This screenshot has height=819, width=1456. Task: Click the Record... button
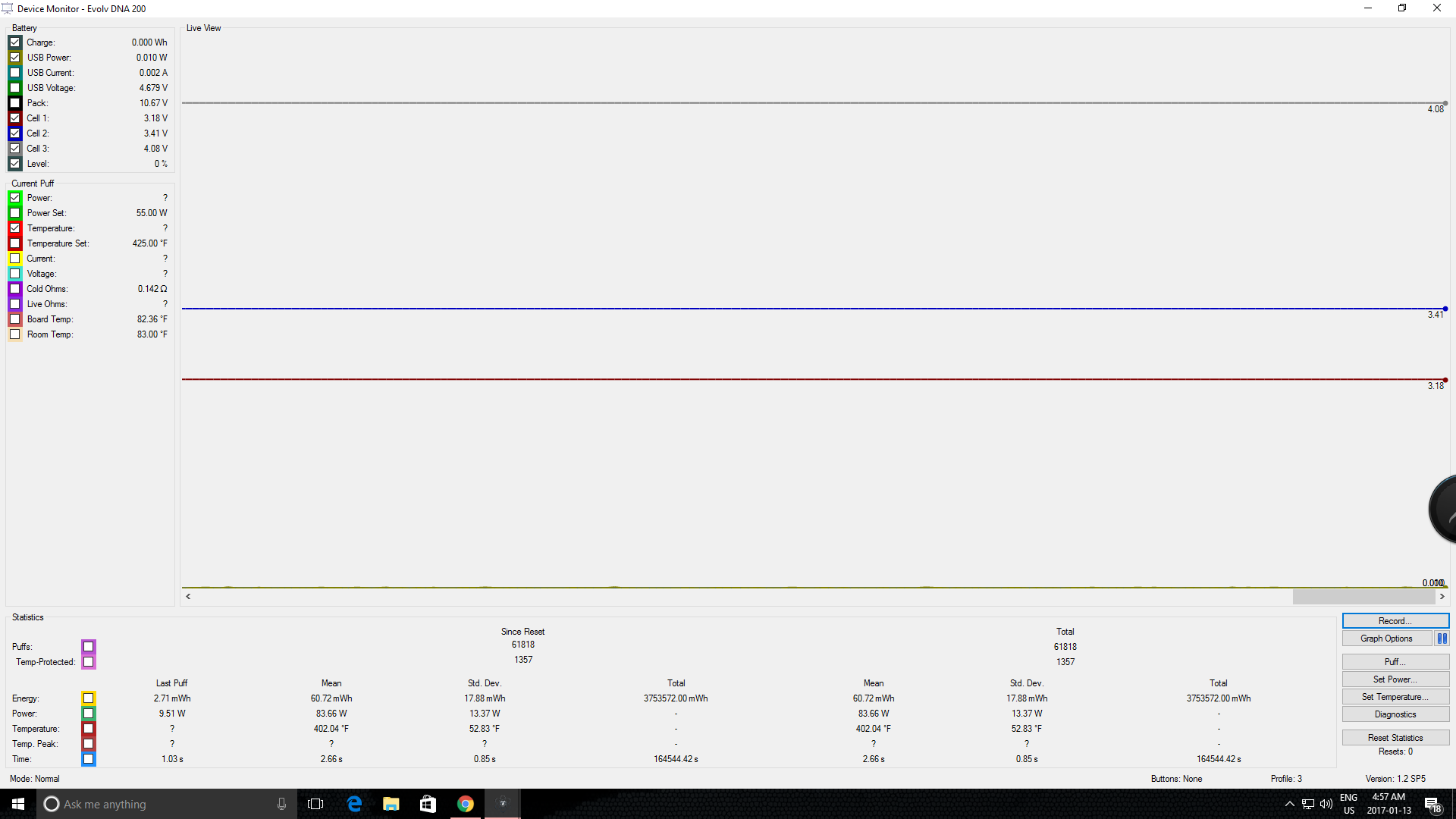pos(1395,621)
